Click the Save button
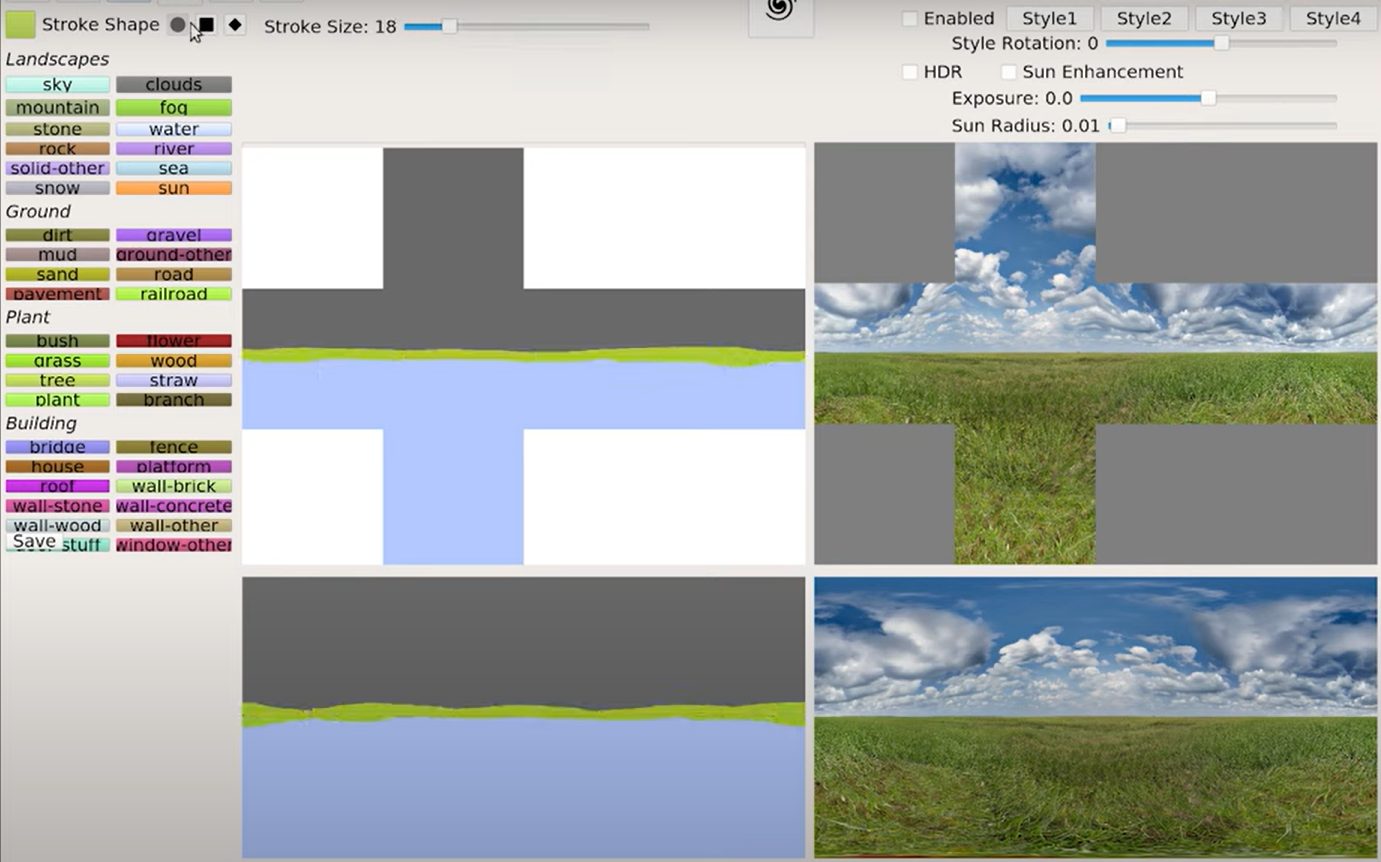 pos(34,541)
